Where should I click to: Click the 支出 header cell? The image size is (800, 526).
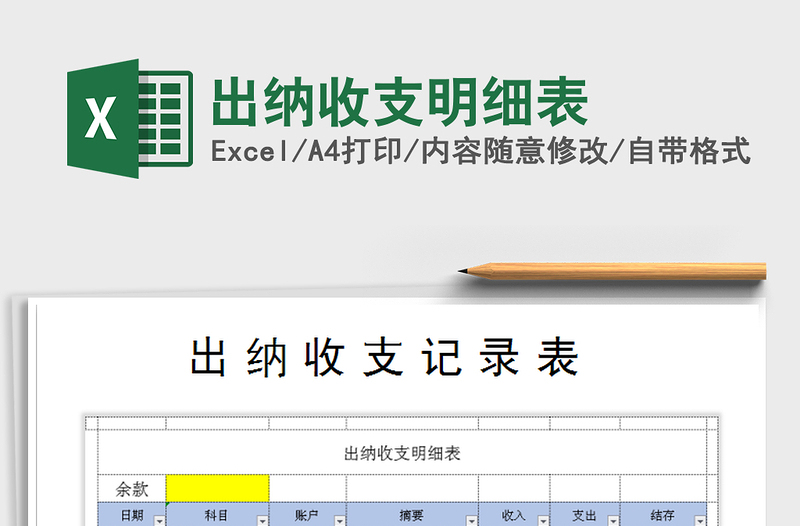coord(585,514)
